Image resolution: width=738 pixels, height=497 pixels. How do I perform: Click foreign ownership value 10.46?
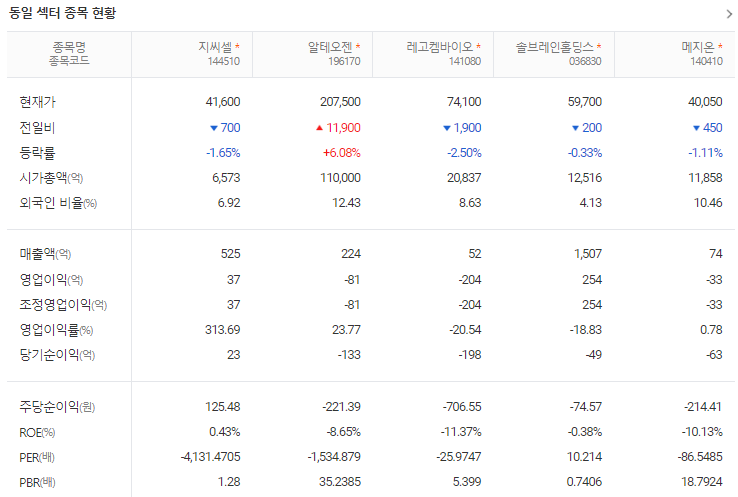(x=708, y=203)
